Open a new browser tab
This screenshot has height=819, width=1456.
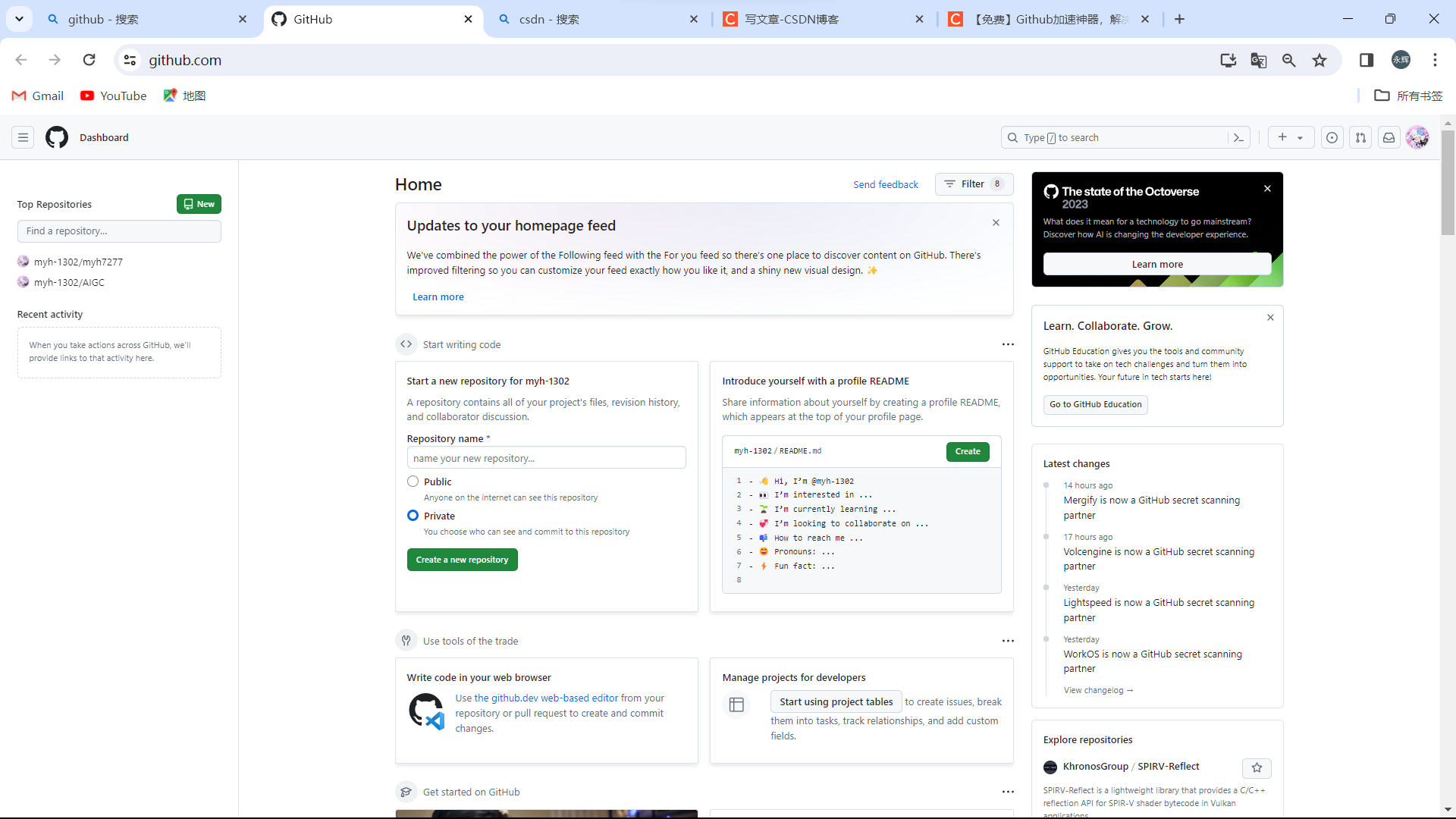coord(1179,19)
